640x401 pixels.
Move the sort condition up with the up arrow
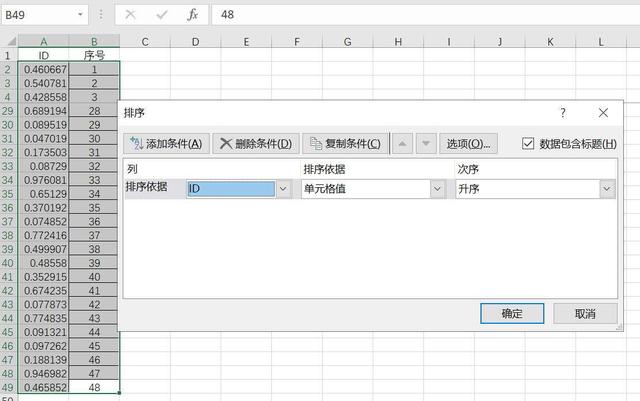[x=402, y=144]
